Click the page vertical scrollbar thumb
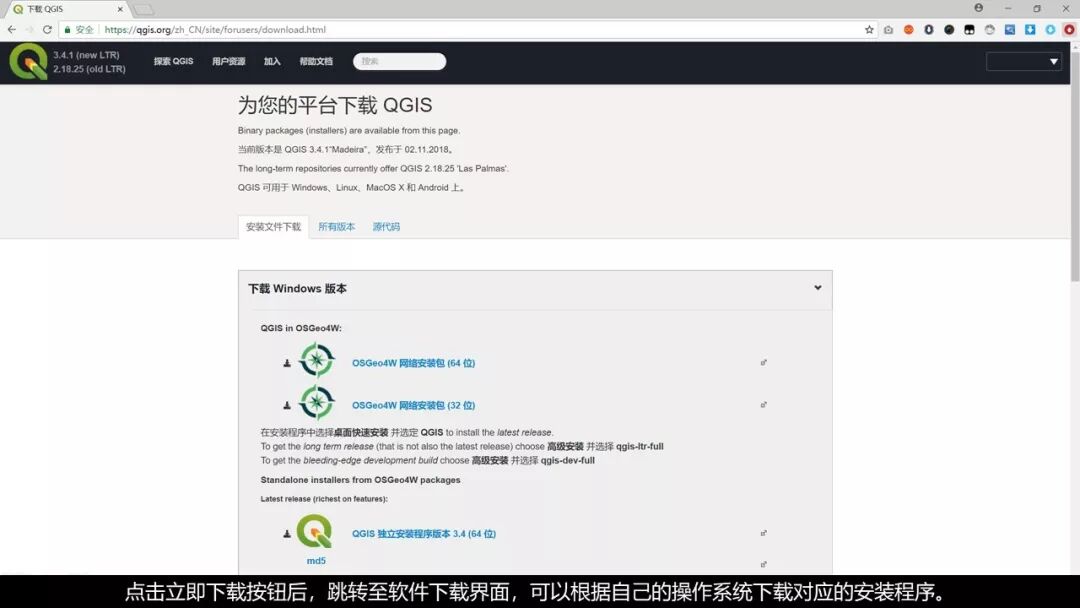 coord(1074,165)
